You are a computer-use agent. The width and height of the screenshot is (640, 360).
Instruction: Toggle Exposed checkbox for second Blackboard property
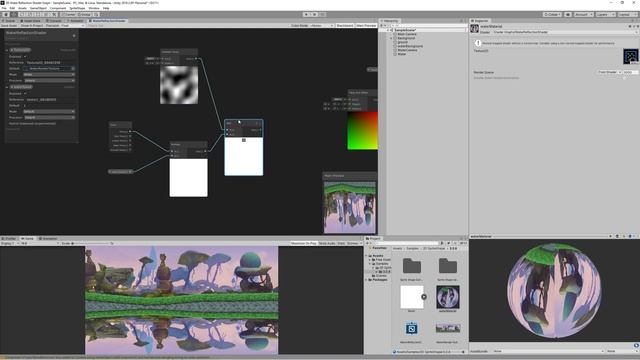coord(25,93)
